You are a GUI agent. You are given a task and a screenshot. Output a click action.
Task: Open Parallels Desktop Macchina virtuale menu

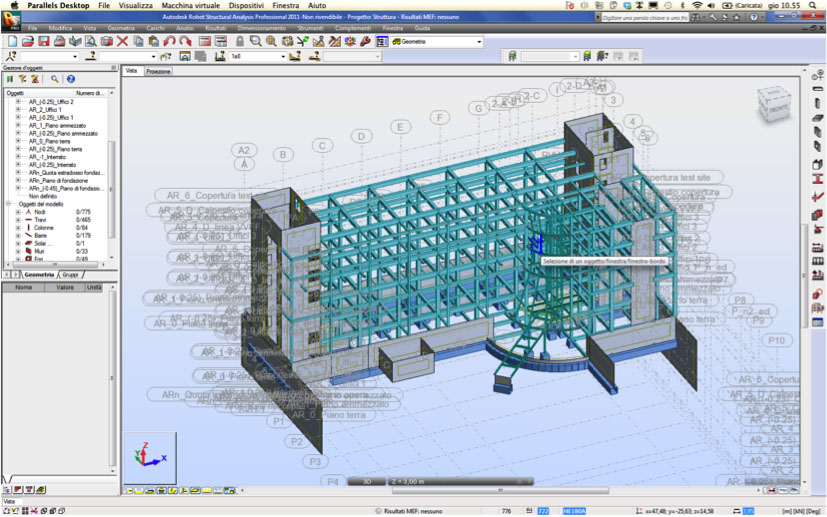click(190, 5)
